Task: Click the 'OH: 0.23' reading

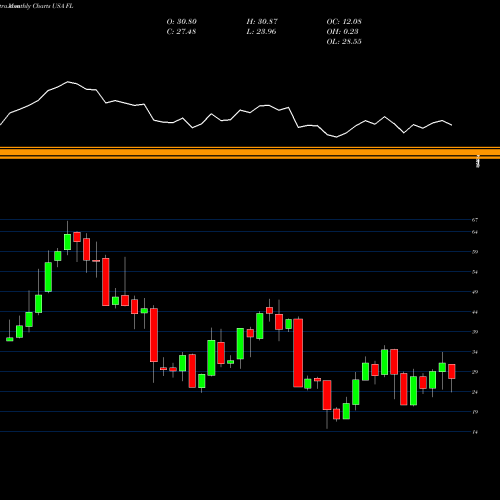Action: [x=342, y=32]
